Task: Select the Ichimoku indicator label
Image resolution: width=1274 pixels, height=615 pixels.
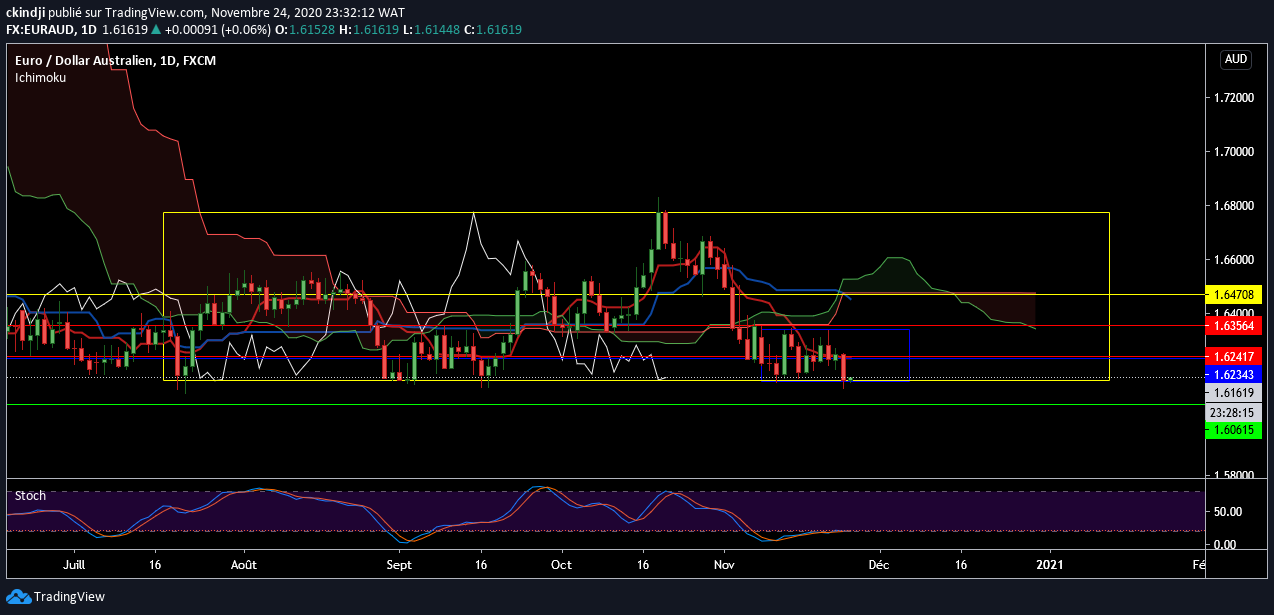Action: [x=41, y=77]
